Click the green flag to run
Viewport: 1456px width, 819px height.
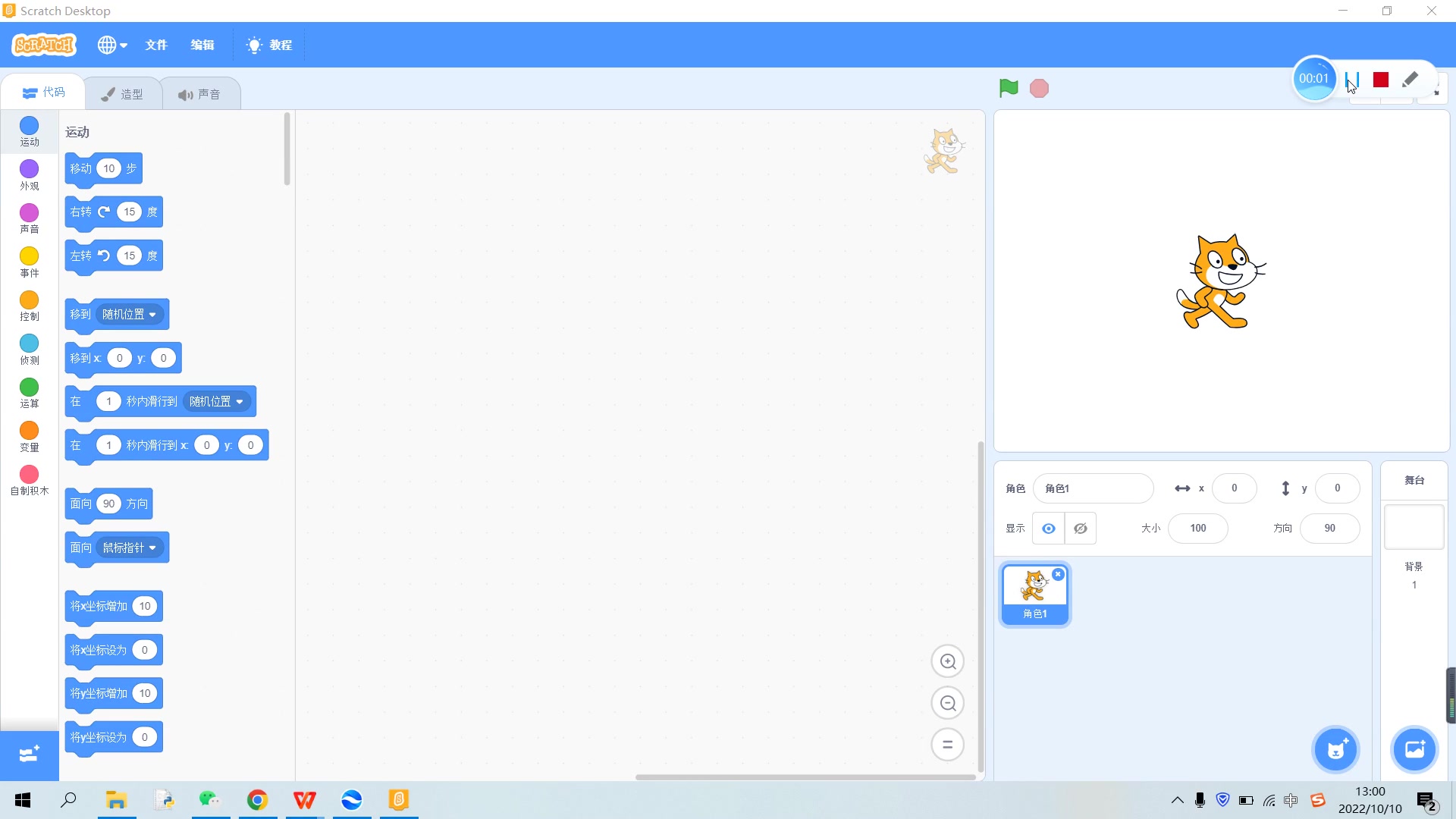point(1008,89)
